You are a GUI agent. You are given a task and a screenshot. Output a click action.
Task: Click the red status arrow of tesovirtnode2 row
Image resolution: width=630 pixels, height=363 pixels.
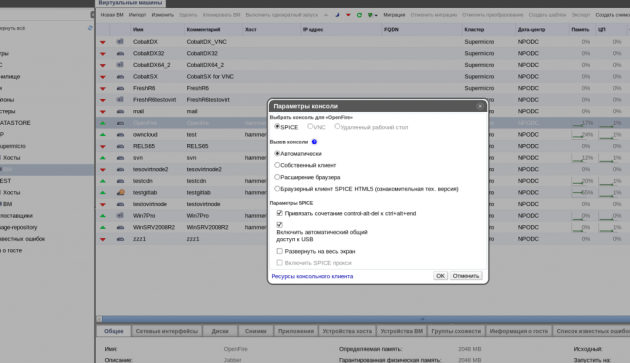(103, 170)
